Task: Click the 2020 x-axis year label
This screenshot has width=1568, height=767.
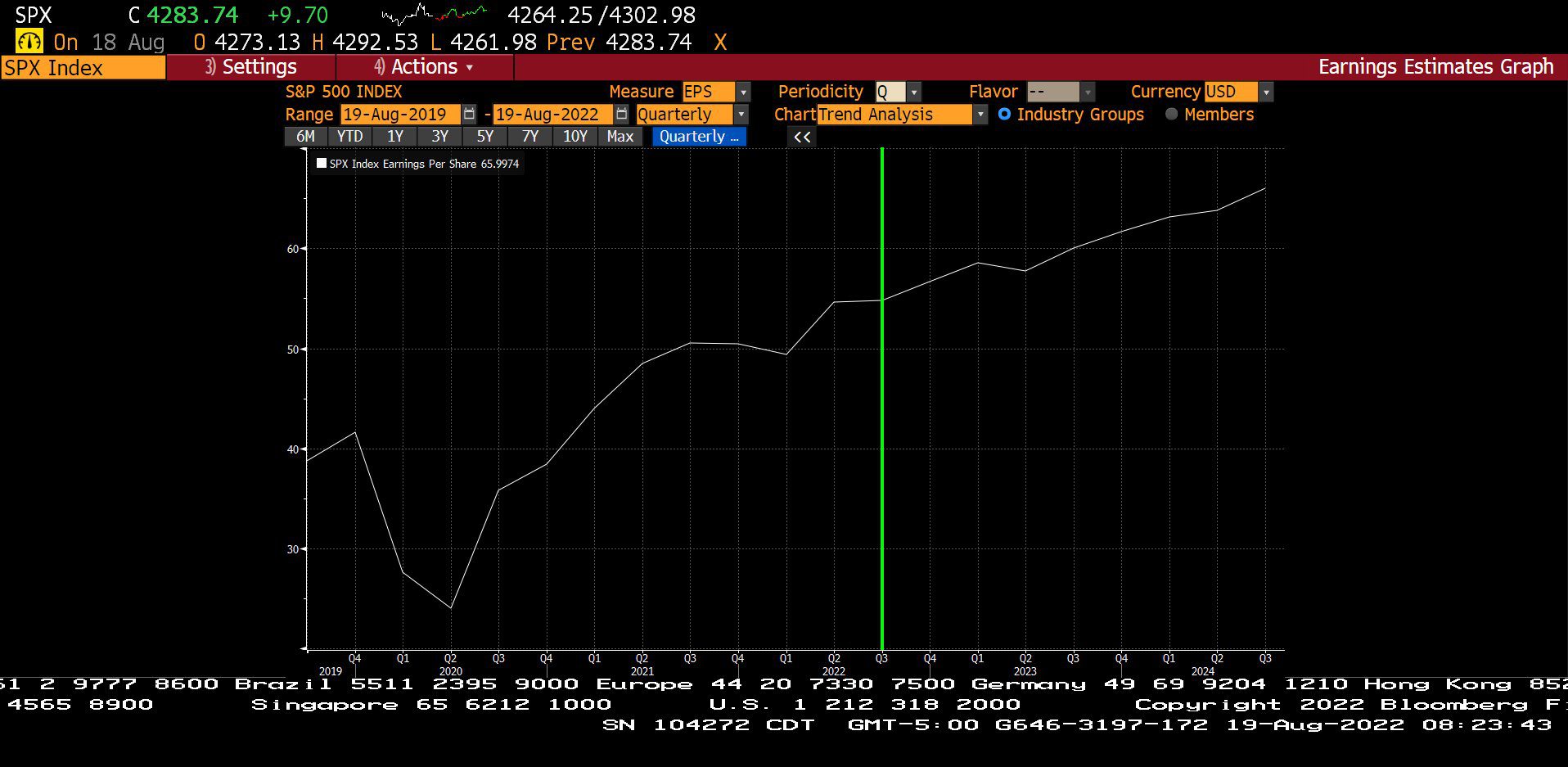Action: coord(451,671)
